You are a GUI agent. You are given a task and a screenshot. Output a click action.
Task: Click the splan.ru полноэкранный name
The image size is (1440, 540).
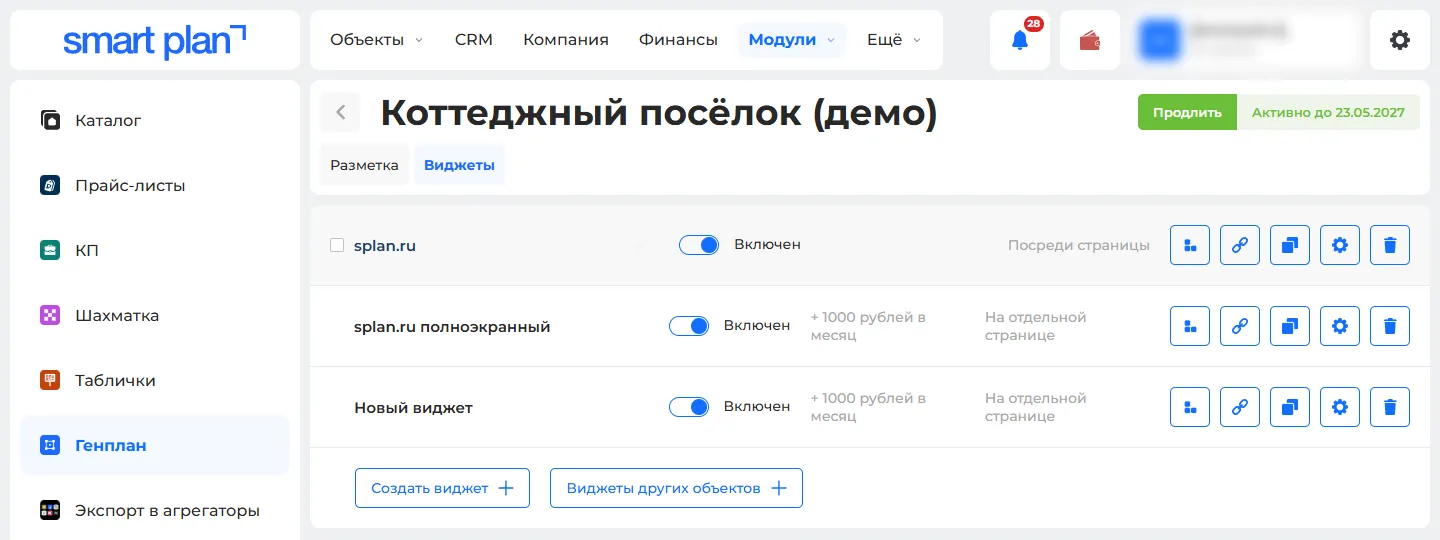click(x=452, y=327)
